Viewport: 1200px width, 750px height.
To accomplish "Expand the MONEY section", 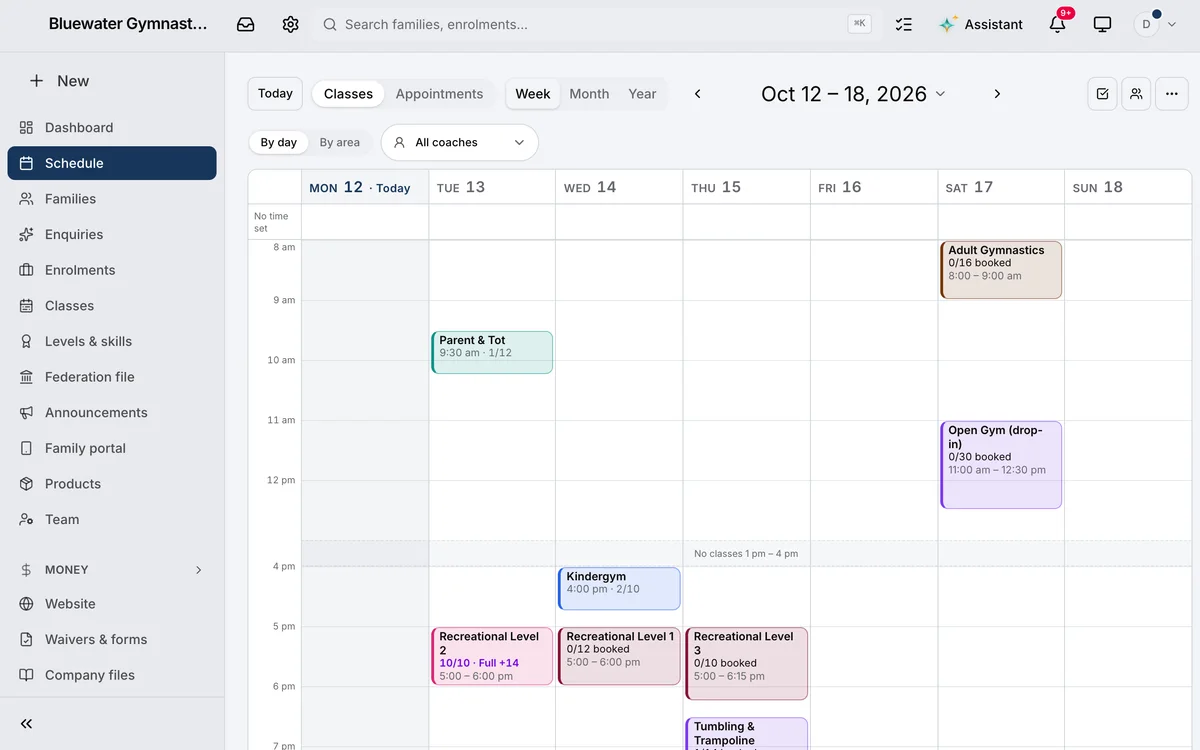I will [112, 570].
